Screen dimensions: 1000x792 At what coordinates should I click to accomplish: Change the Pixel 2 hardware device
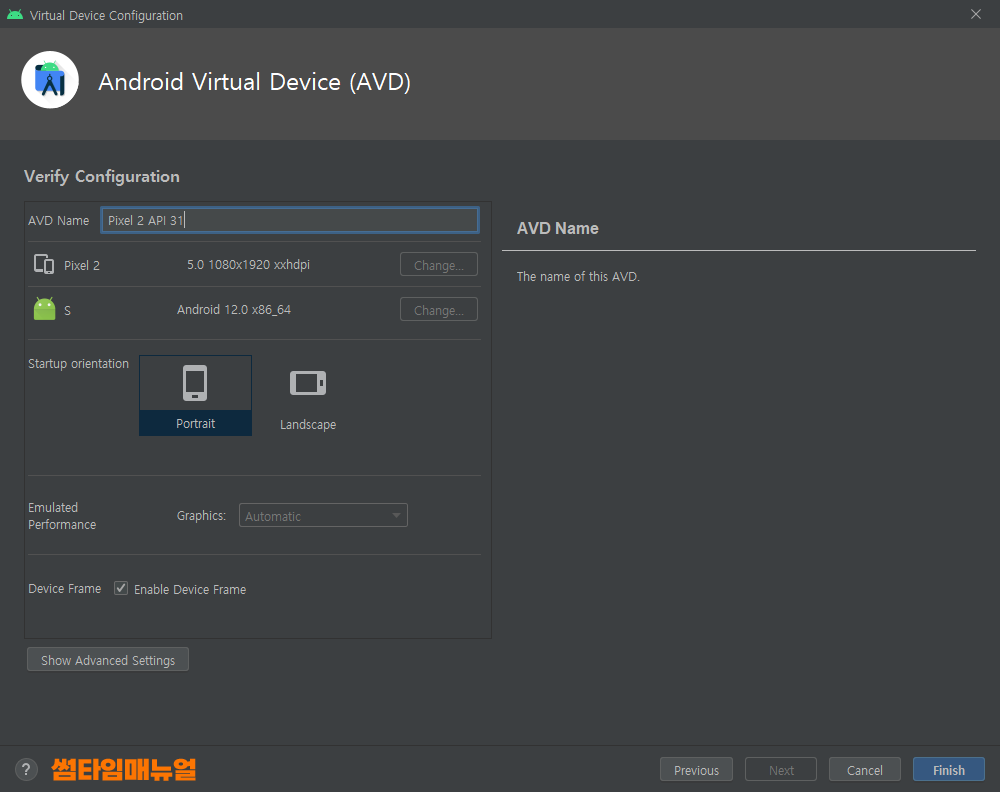coord(439,265)
